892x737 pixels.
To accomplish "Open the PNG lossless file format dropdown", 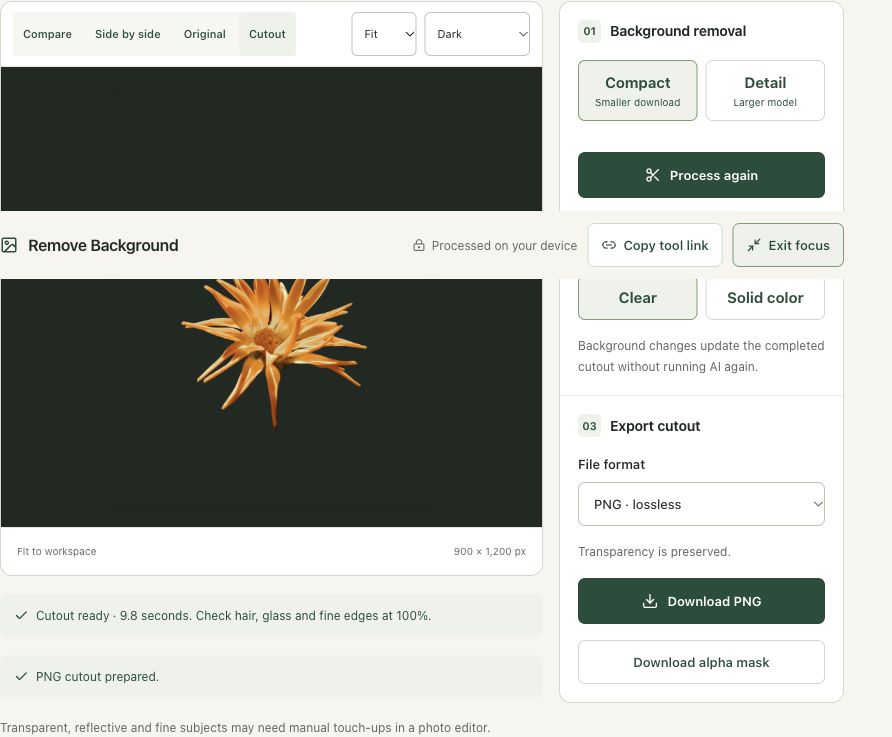I will (701, 504).
